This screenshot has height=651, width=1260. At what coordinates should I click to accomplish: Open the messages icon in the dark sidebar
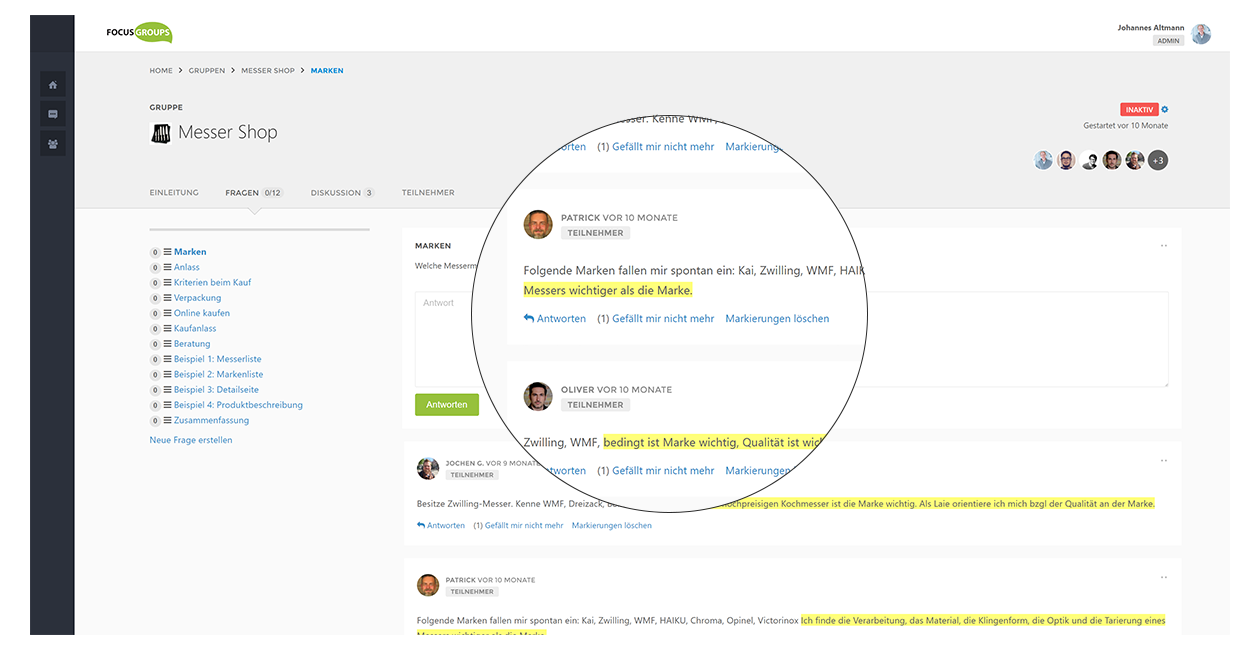point(53,114)
